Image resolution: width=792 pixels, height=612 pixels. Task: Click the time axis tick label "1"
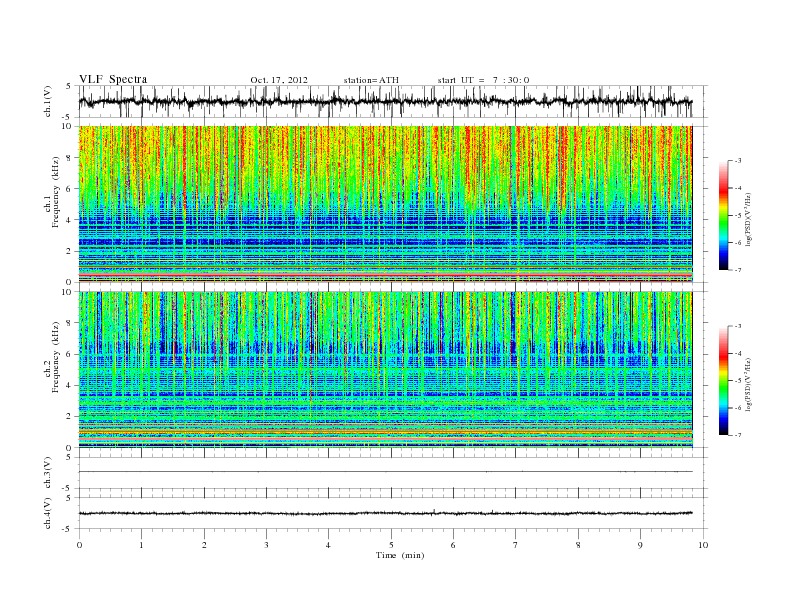coord(141,545)
